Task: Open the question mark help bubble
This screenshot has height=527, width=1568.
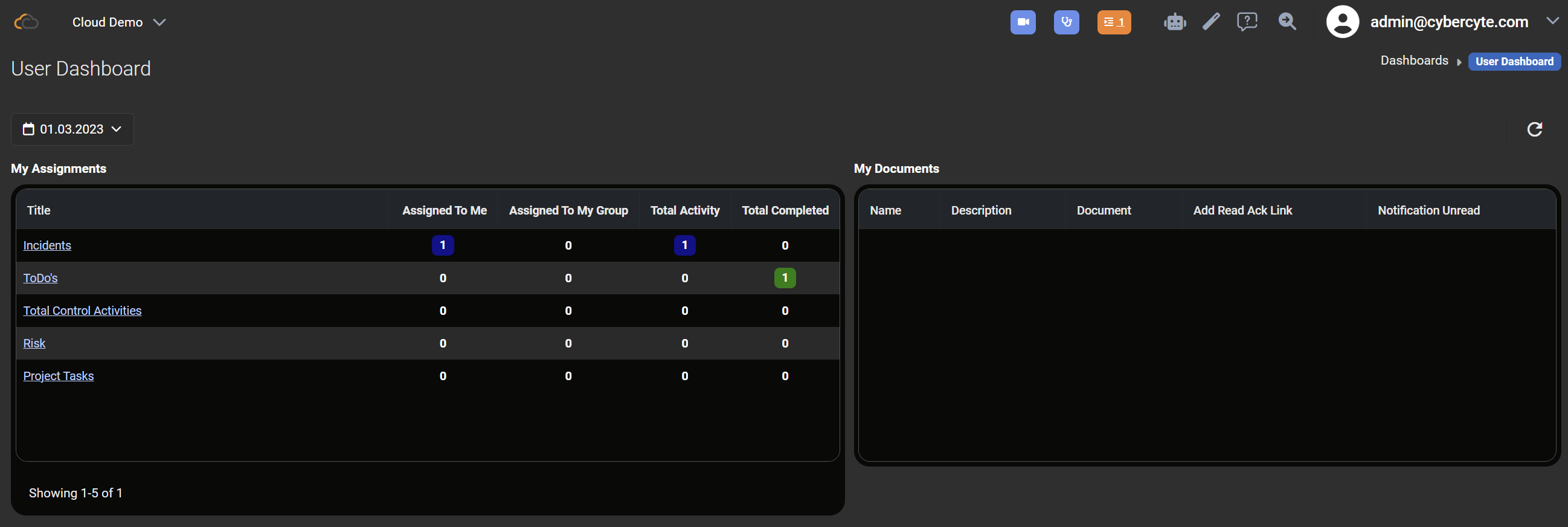Action: tap(1247, 22)
